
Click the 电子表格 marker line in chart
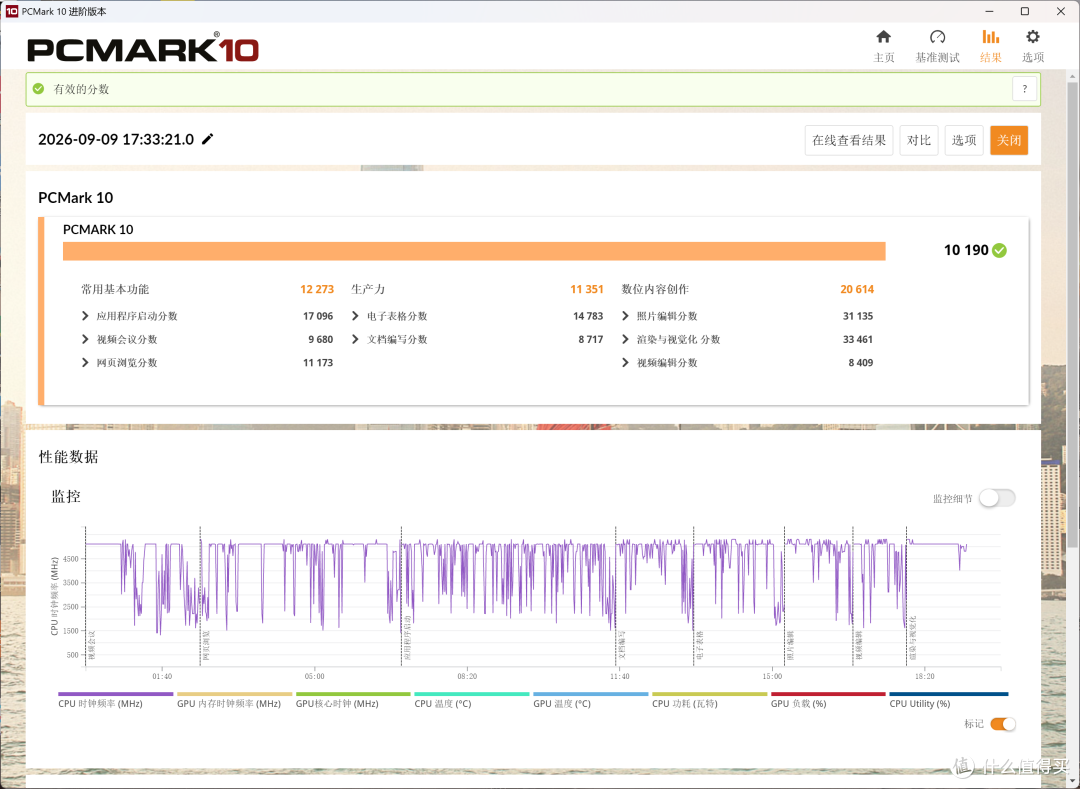(694, 596)
